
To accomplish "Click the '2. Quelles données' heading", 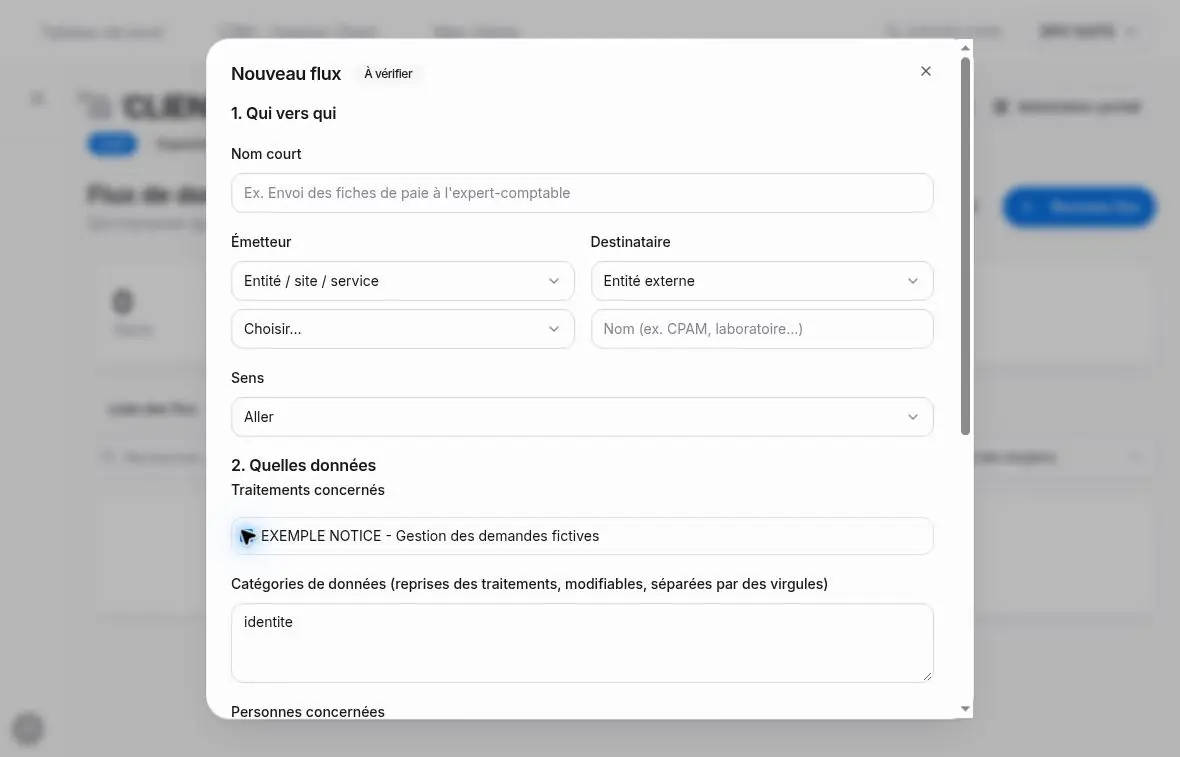I will pyautogui.click(x=303, y=465).
